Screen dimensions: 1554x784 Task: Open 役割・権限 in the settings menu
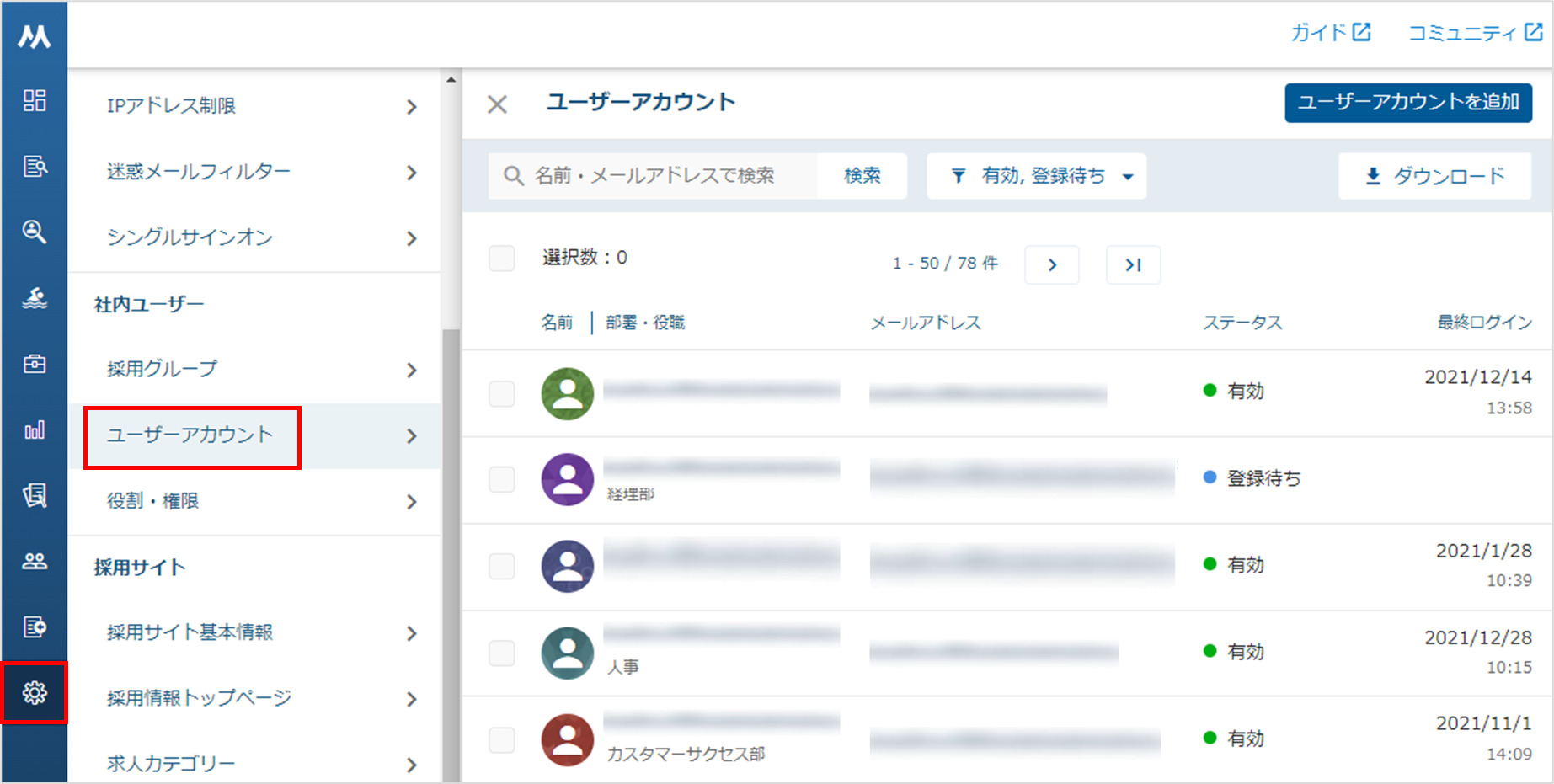153,501
